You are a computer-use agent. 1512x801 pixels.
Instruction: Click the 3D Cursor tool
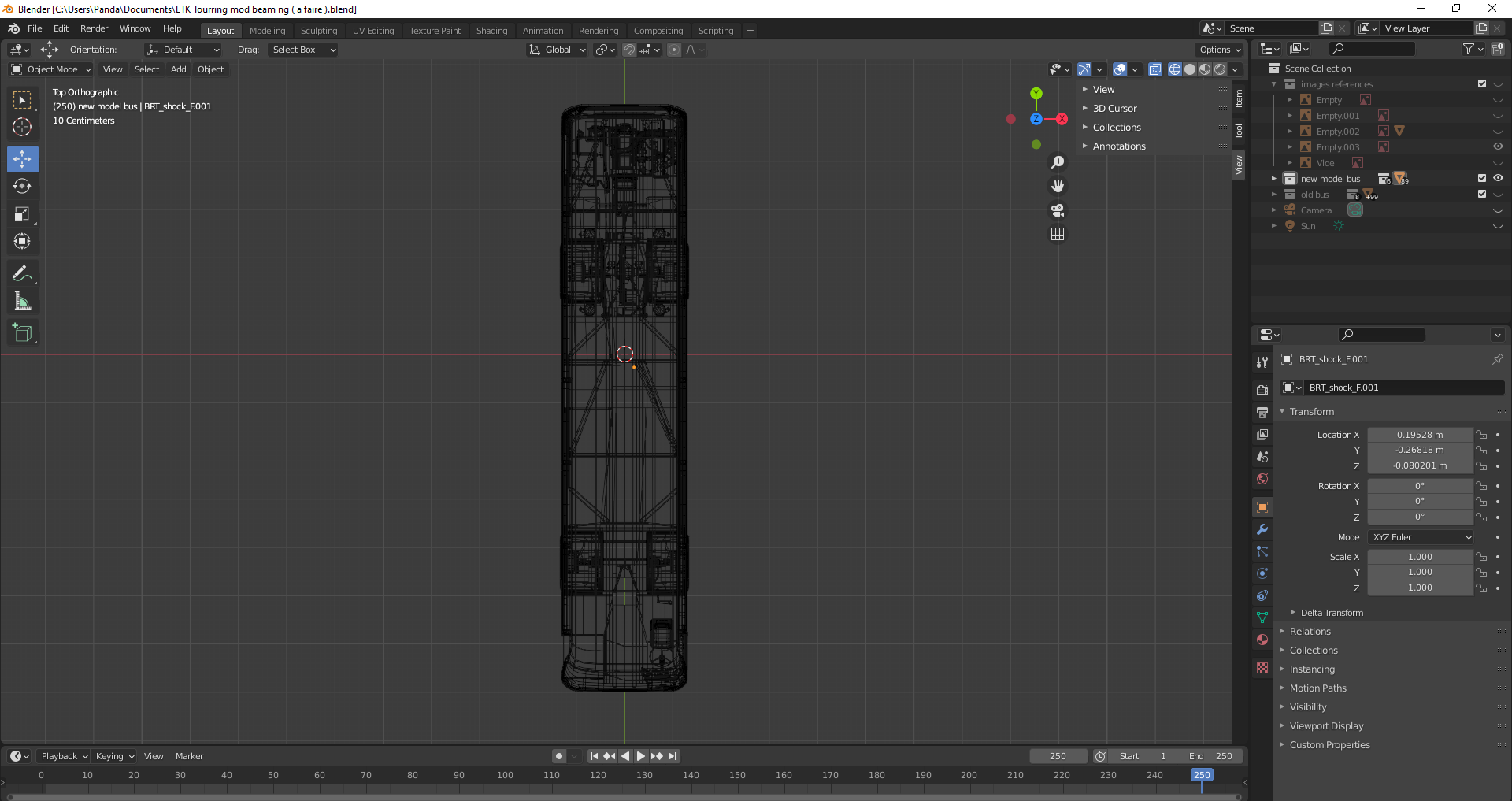pos(22,128)
